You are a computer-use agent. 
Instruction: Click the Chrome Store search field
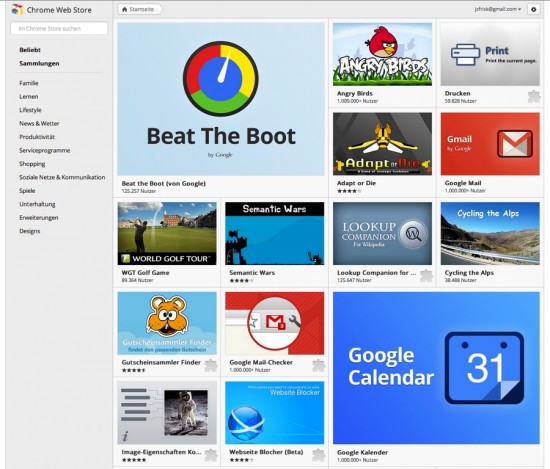click(x=59, y=28)
